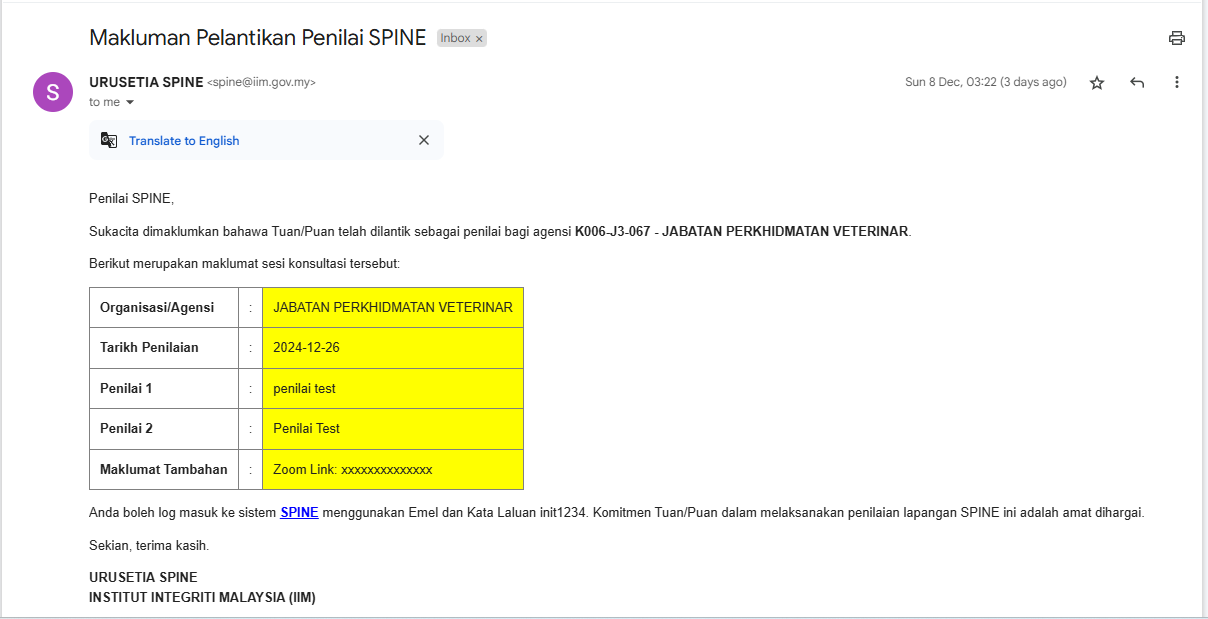Star this email from URUSETIA SPINE
Image resolution: width=1208 pixels, height=619 pixels.
1097,83
